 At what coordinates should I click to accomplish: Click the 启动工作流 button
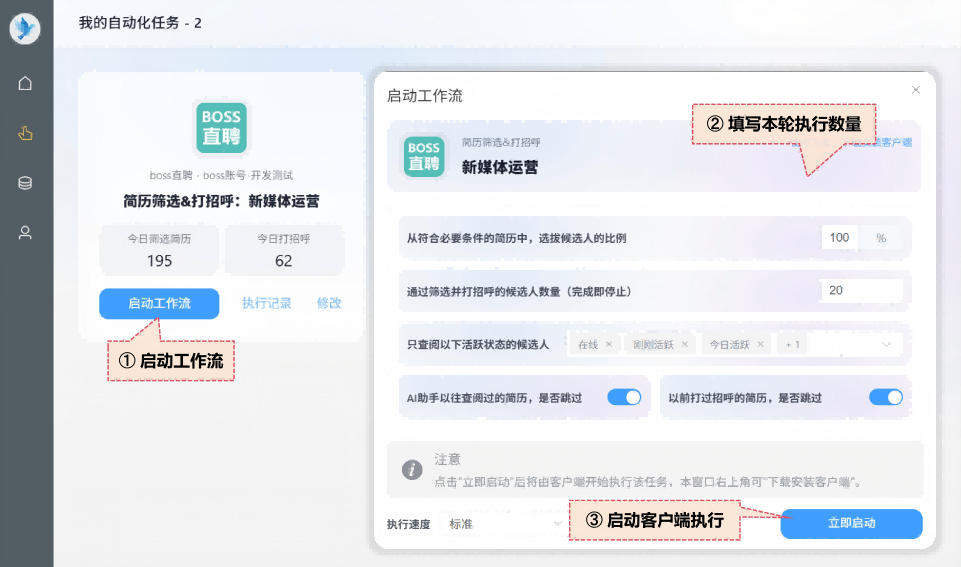[159, 303]
